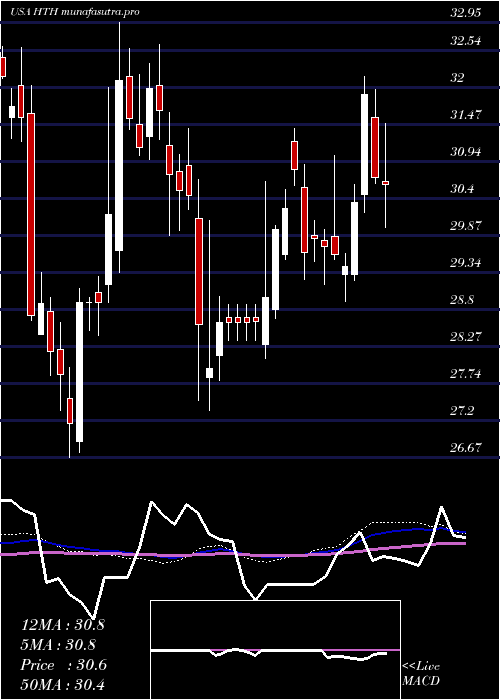Screen dimensions: 500x700
Task: Click the 27.2 price axis label
Action: [x=462, y=411]
